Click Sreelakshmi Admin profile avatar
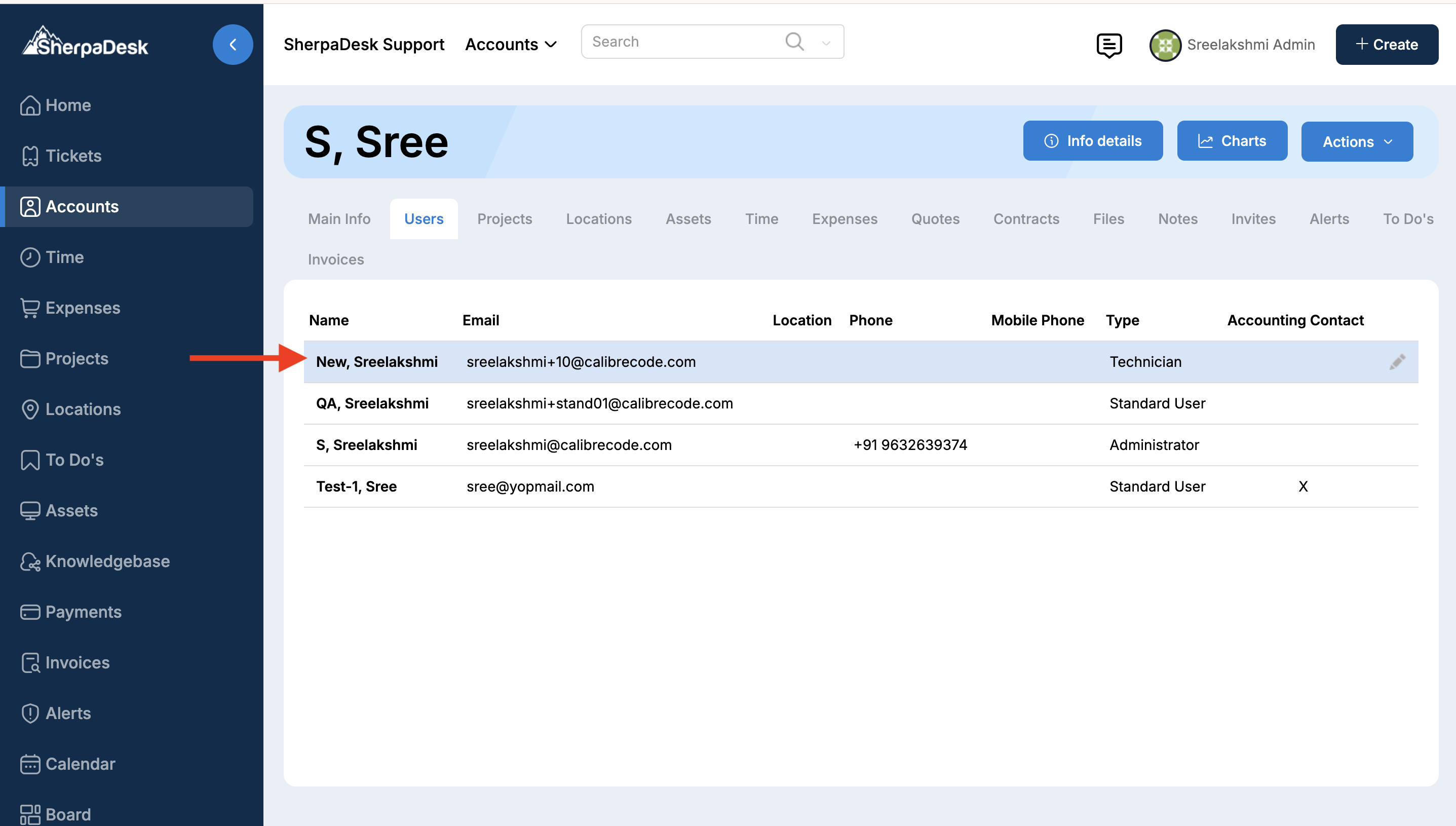Image resolution: width=1456 pixels, height=826 pixels. tap(1165, 45)
